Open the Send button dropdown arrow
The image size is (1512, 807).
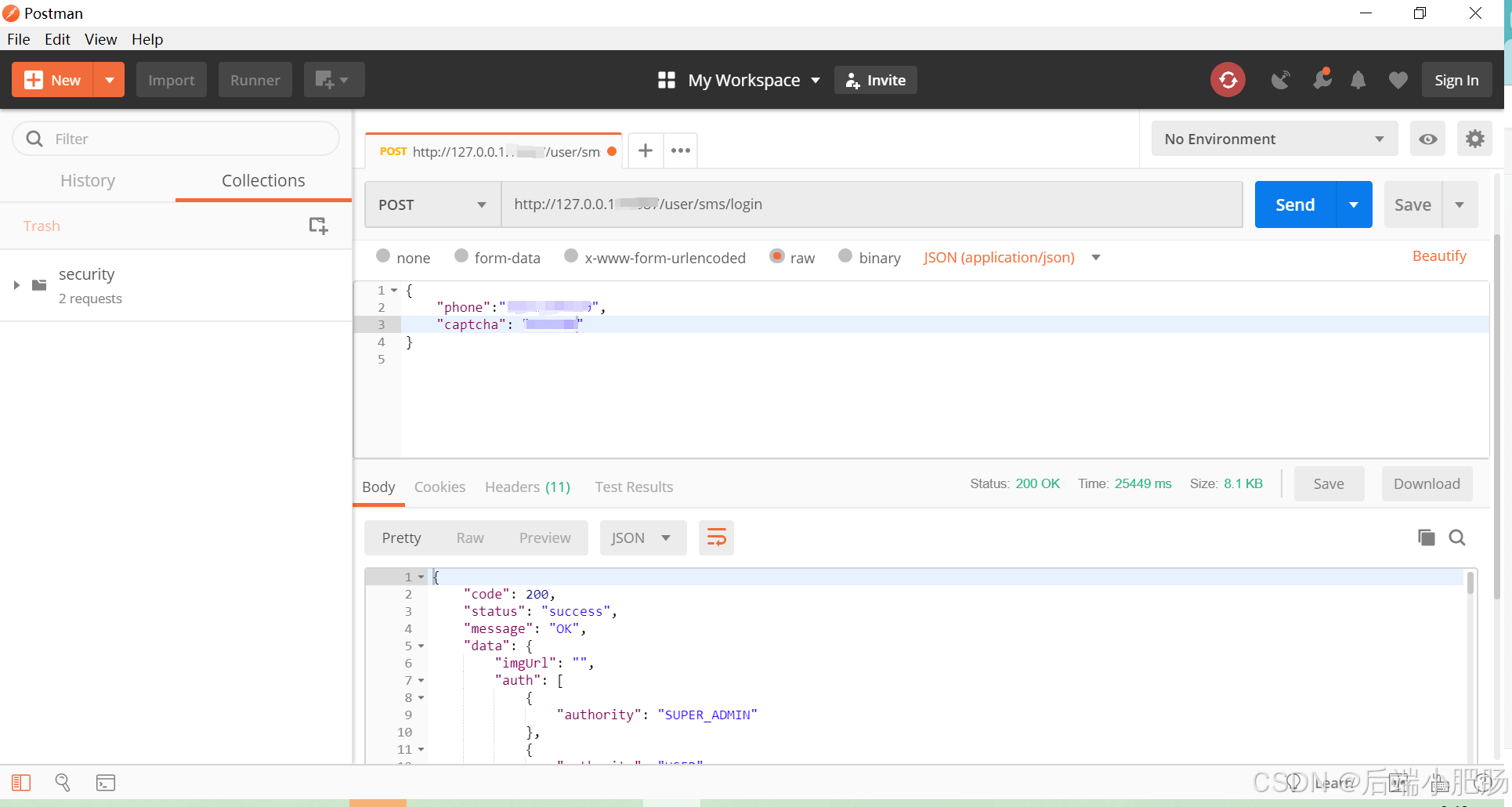(1354, 204)
